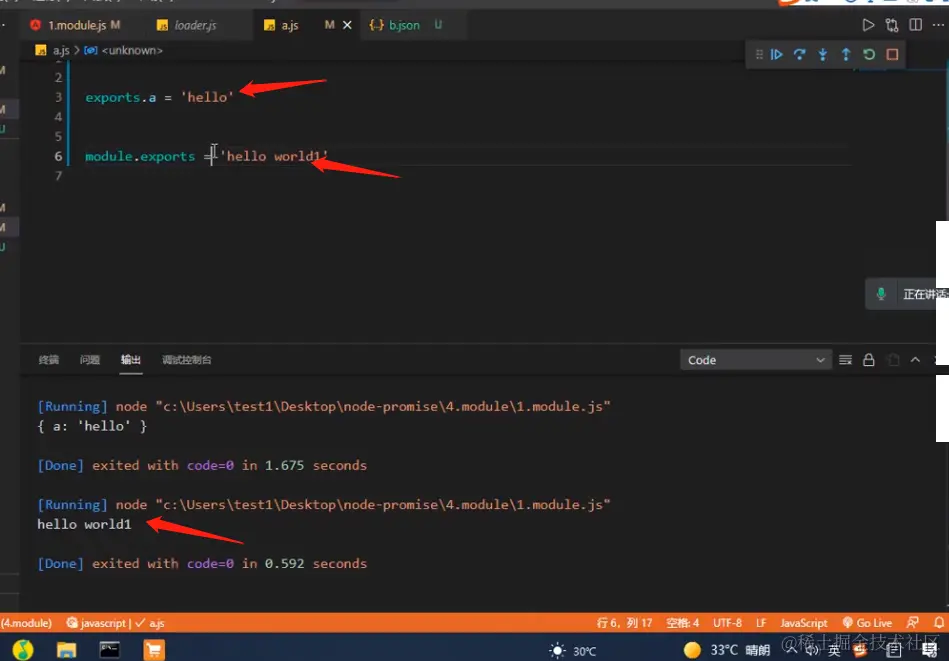
Task: Click line number 7 in the gutter
Action: (x=58, y=176)
